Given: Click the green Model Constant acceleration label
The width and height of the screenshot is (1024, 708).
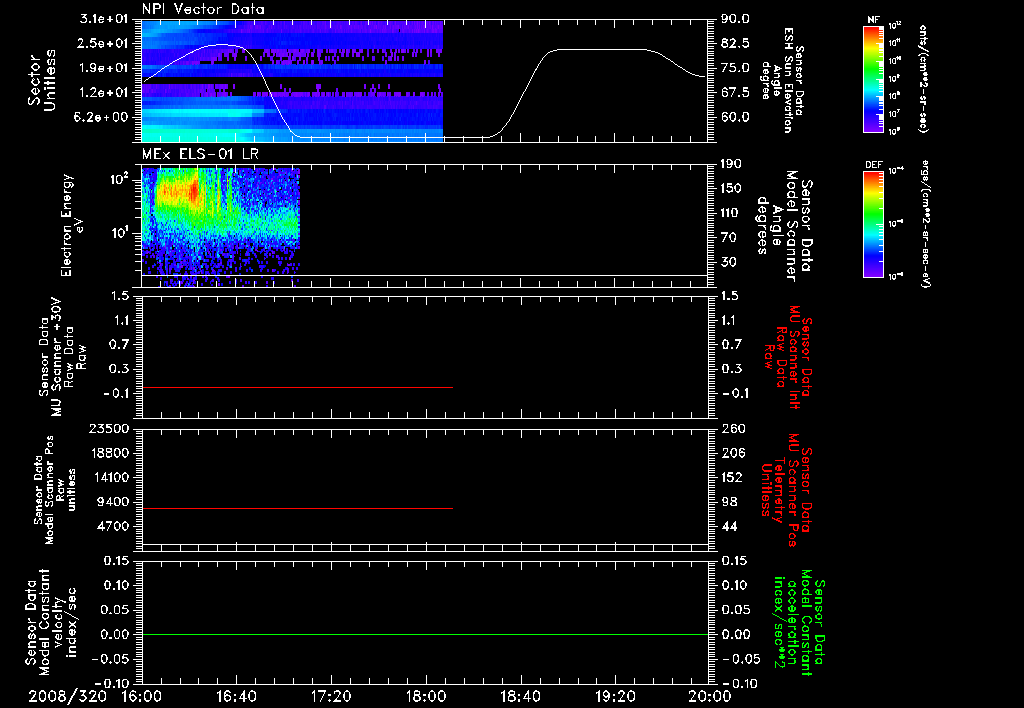Looking at the screenshot, I should (798, 622).
